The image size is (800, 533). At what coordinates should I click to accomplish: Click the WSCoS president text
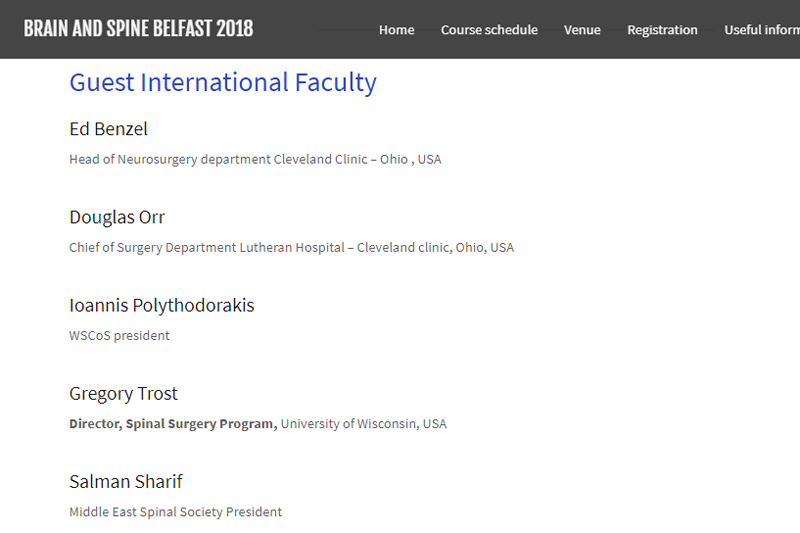[119, 336]
